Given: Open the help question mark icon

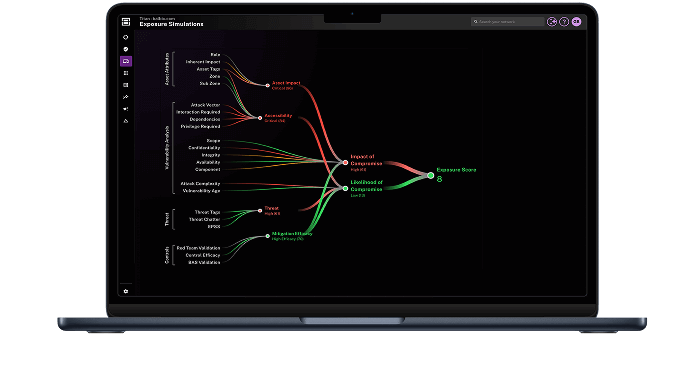Looking at the screenshot, I should (x=564, y=21).
